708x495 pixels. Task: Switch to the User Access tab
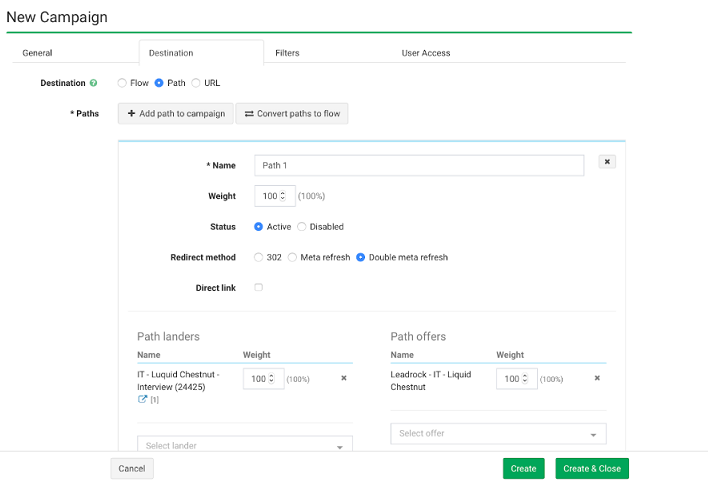point(426,53)
